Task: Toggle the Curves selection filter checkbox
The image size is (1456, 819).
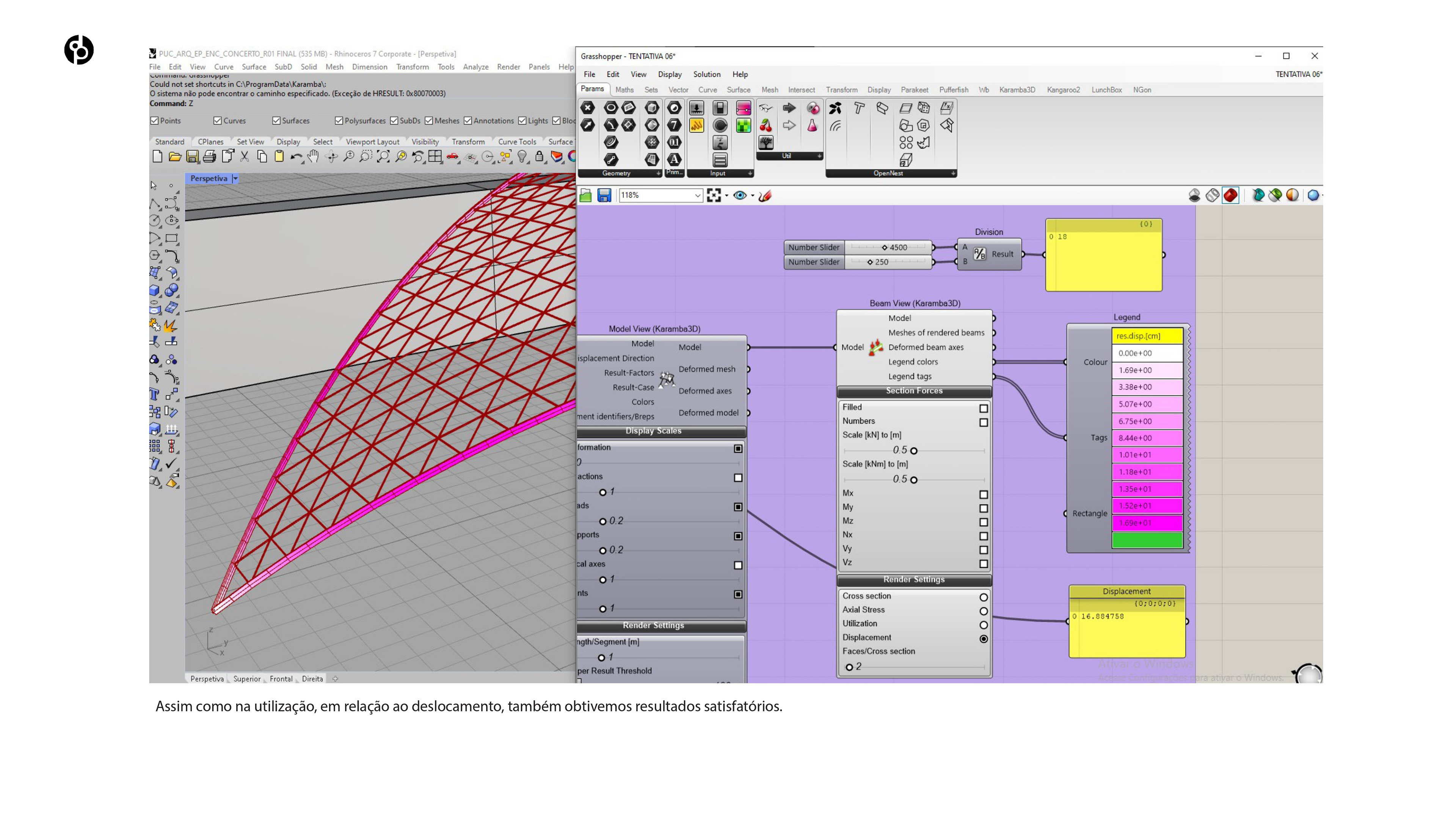Action: [x=218, y=121]
